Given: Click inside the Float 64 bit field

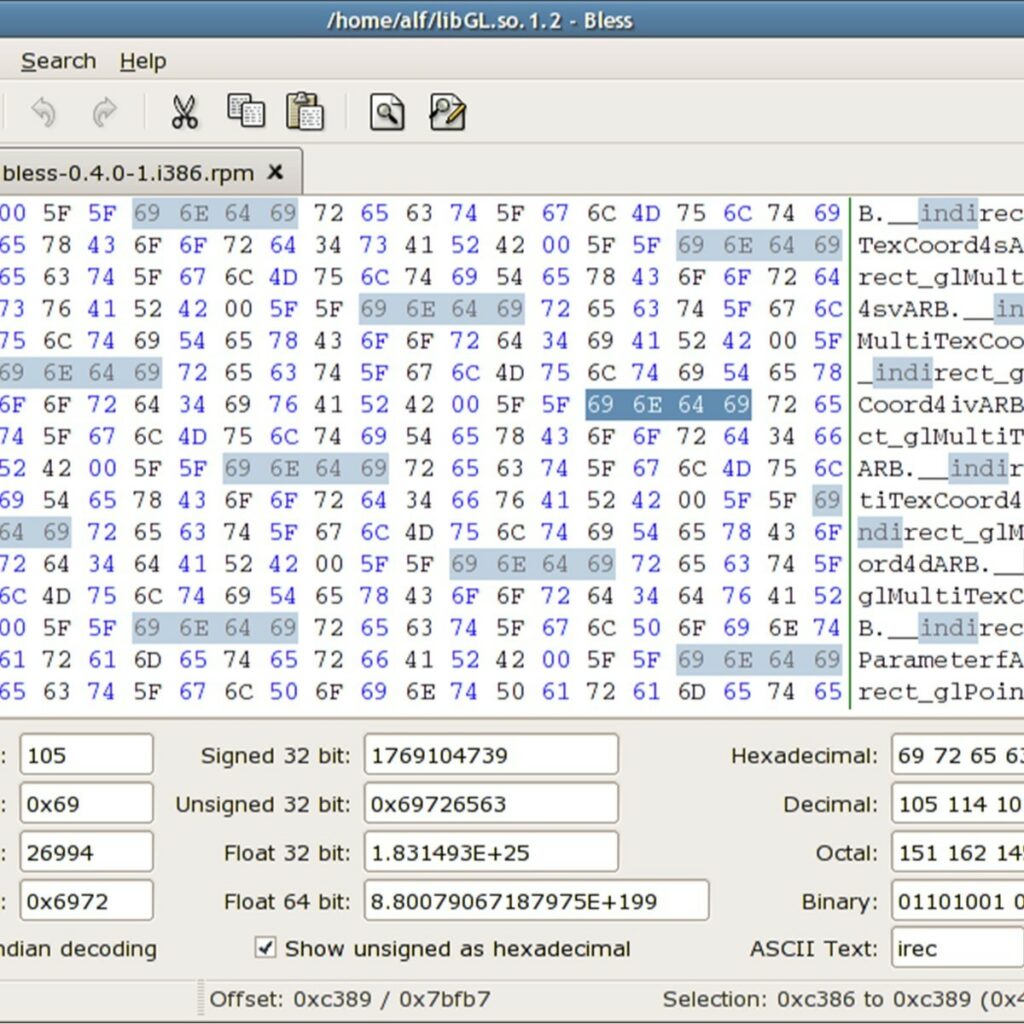Looking at the screenshot, I should (x=537, y=900).
